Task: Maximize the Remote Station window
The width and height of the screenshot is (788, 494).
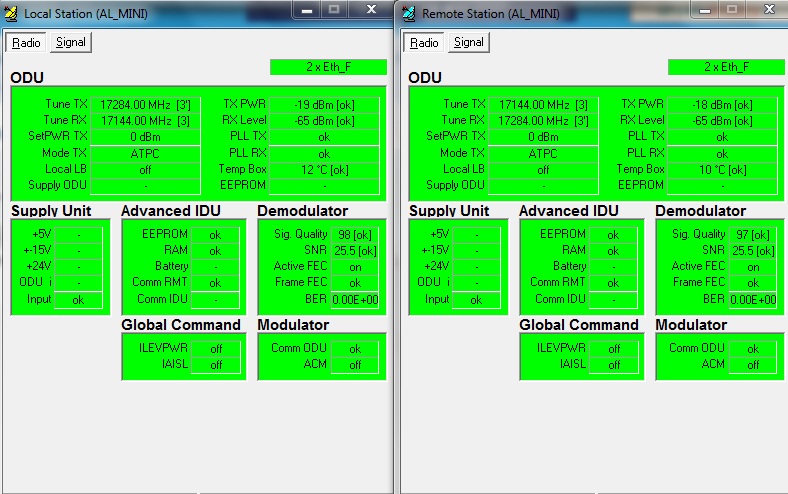Action: [732, 10]
